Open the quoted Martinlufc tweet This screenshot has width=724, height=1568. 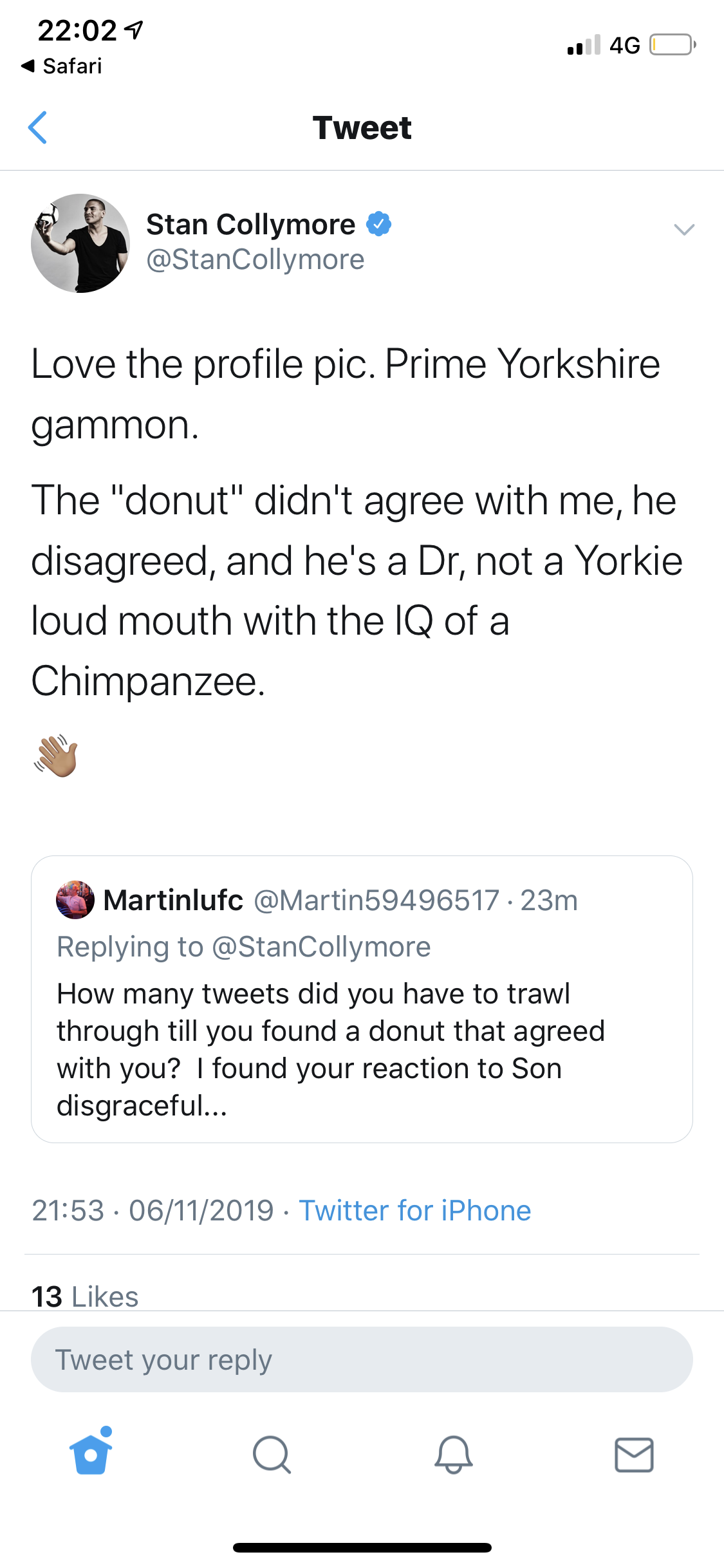pos(362,1030)
